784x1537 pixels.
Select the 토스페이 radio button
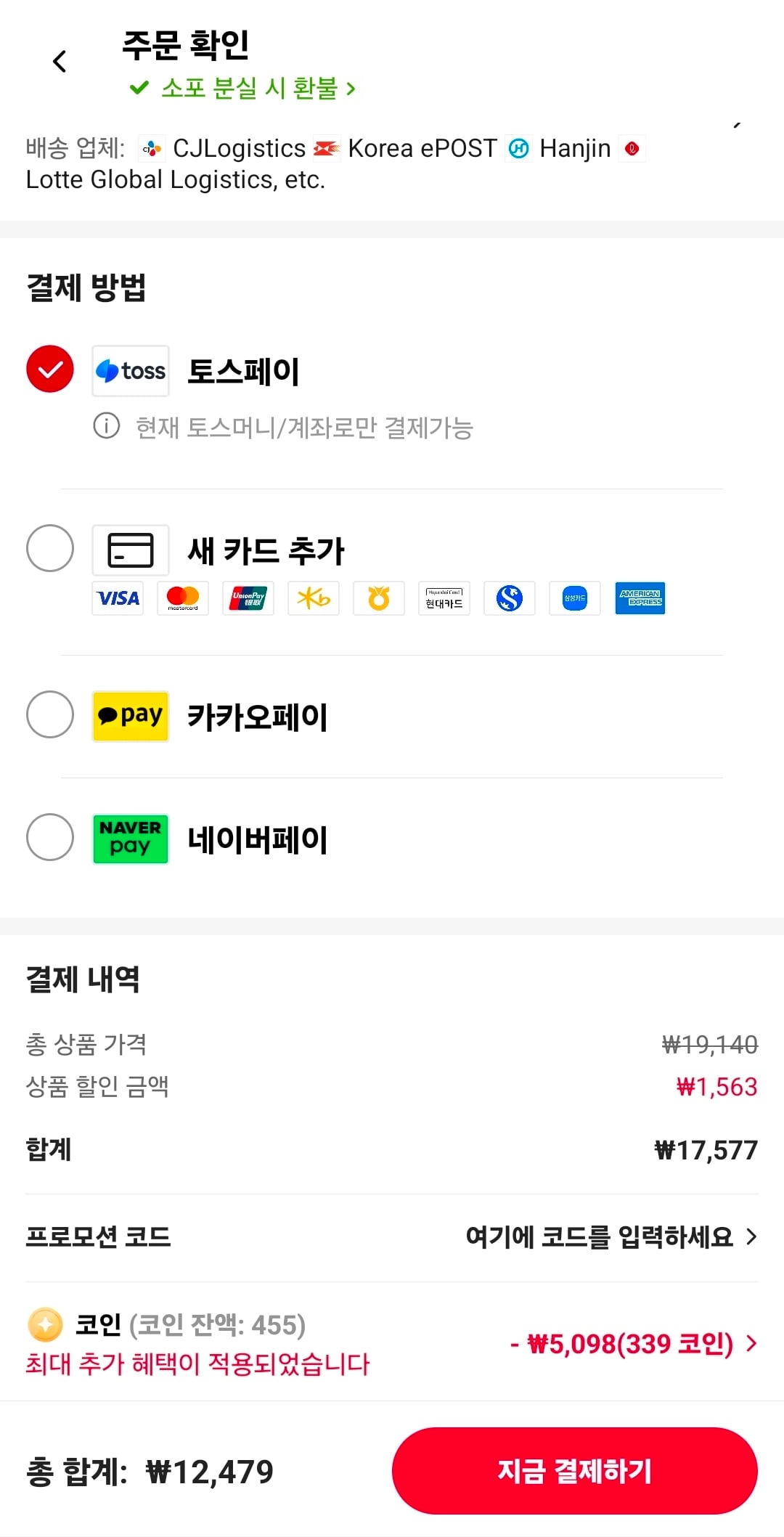(50, 370)
